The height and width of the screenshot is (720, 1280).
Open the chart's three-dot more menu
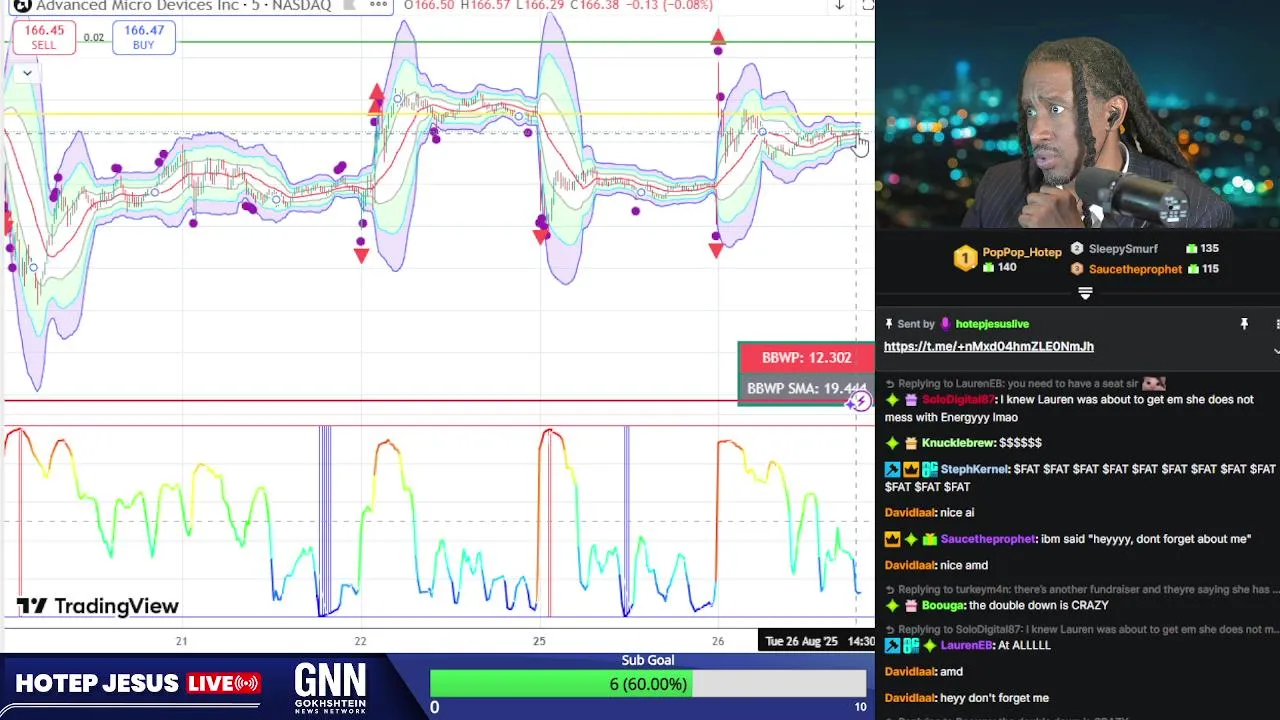click(x=378, y=5)
